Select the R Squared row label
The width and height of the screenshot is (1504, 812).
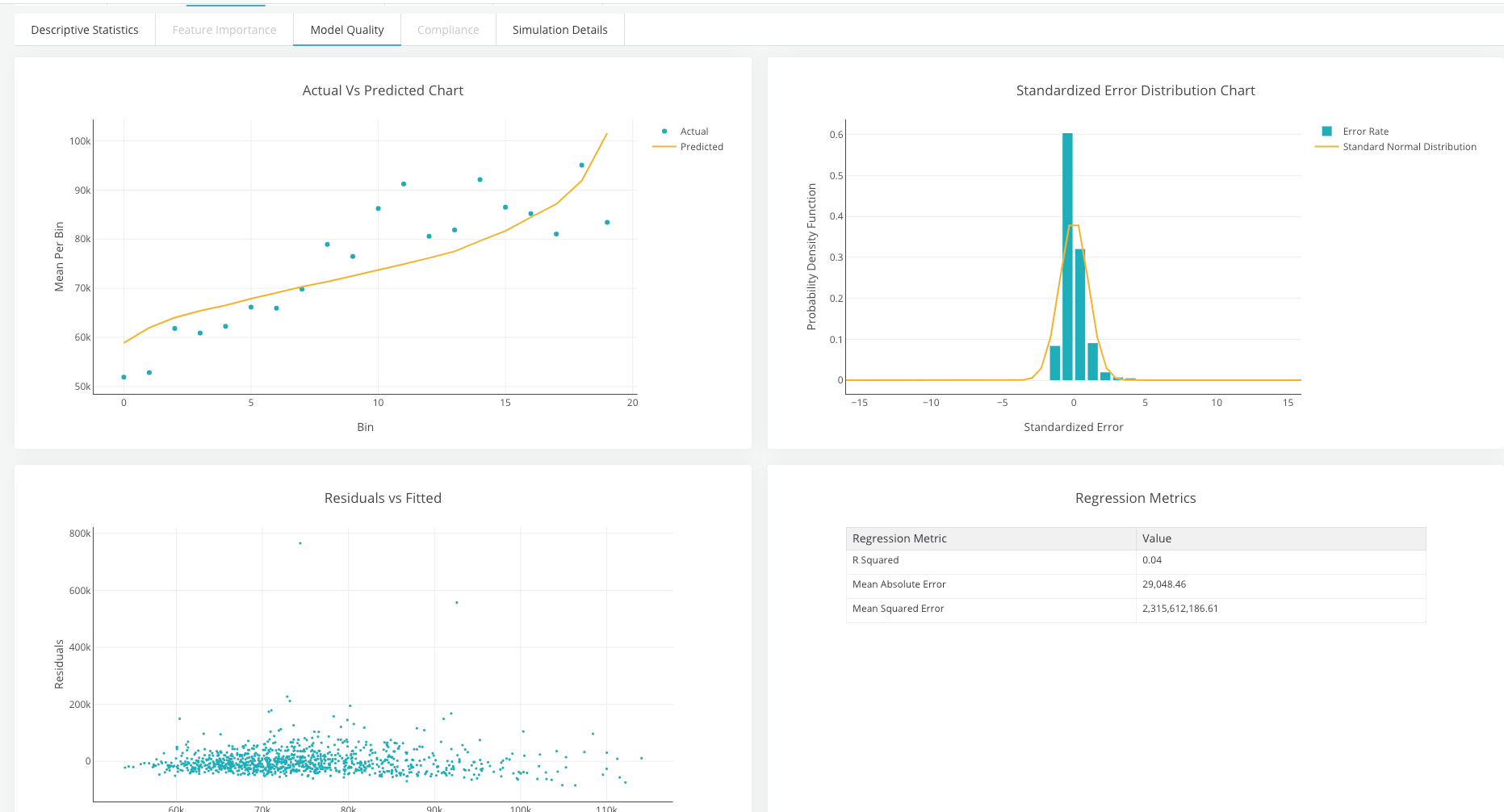pos(875,560)
